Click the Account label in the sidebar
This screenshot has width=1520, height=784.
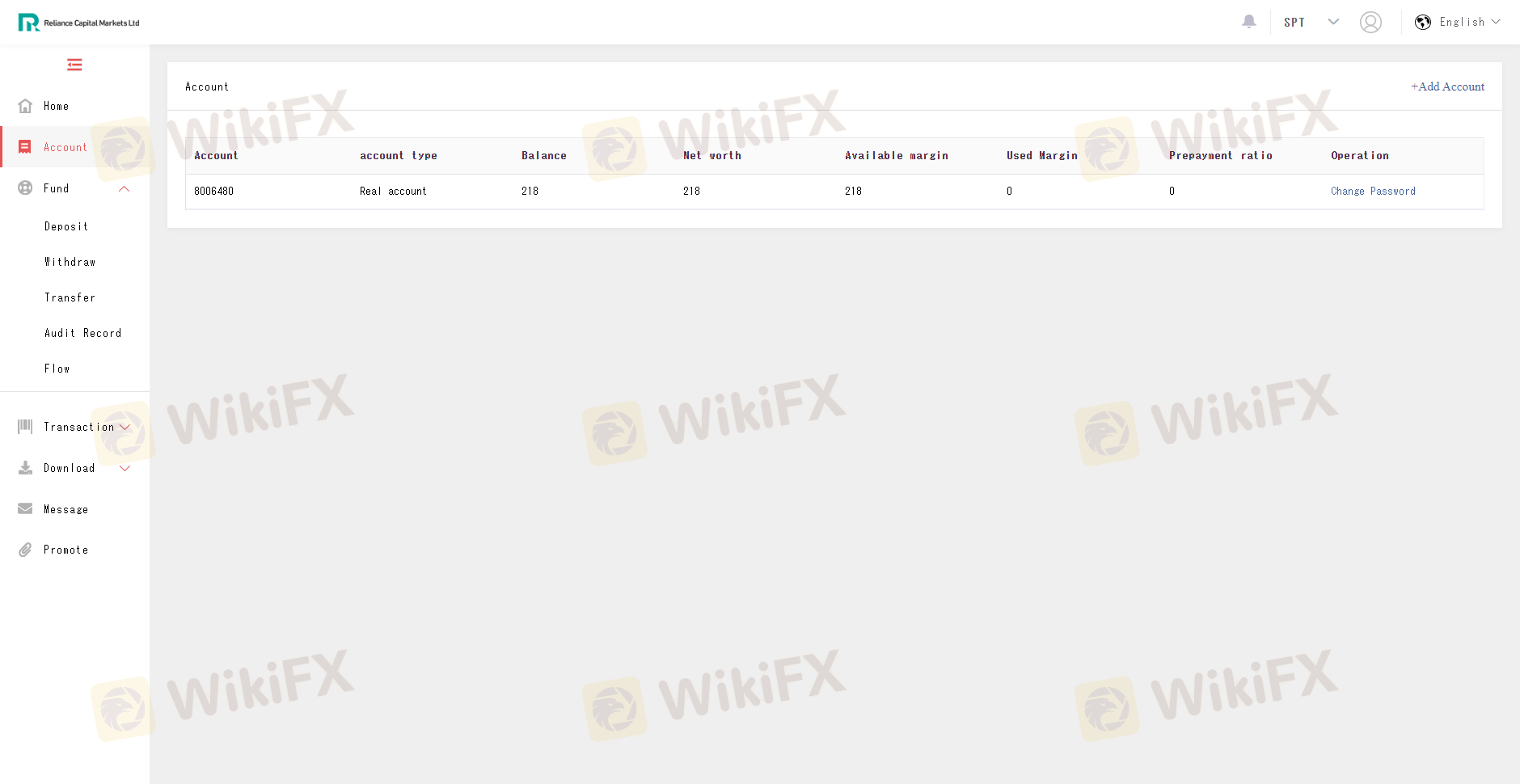pyautogui.click(x=65, y=147)
